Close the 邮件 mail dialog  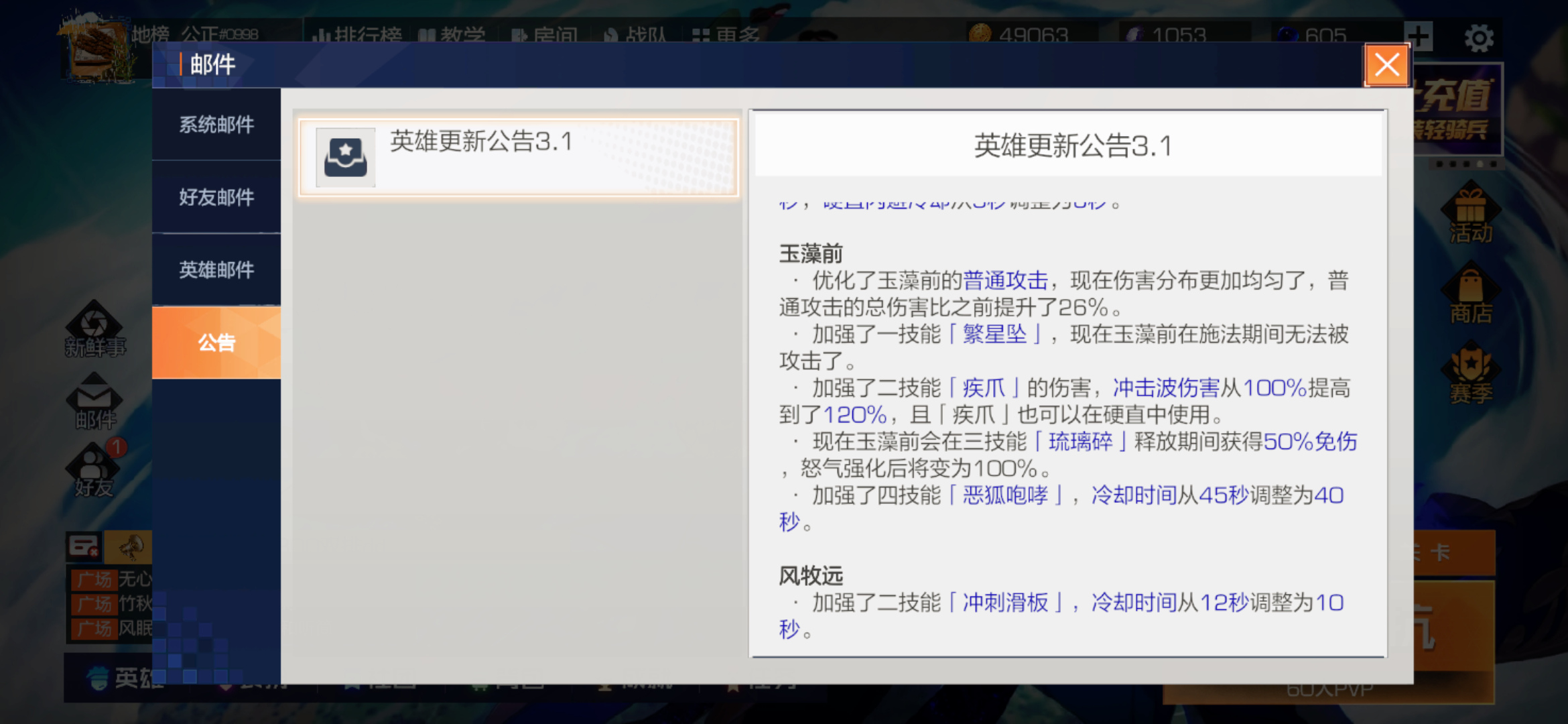click(x=1386, y=65)
